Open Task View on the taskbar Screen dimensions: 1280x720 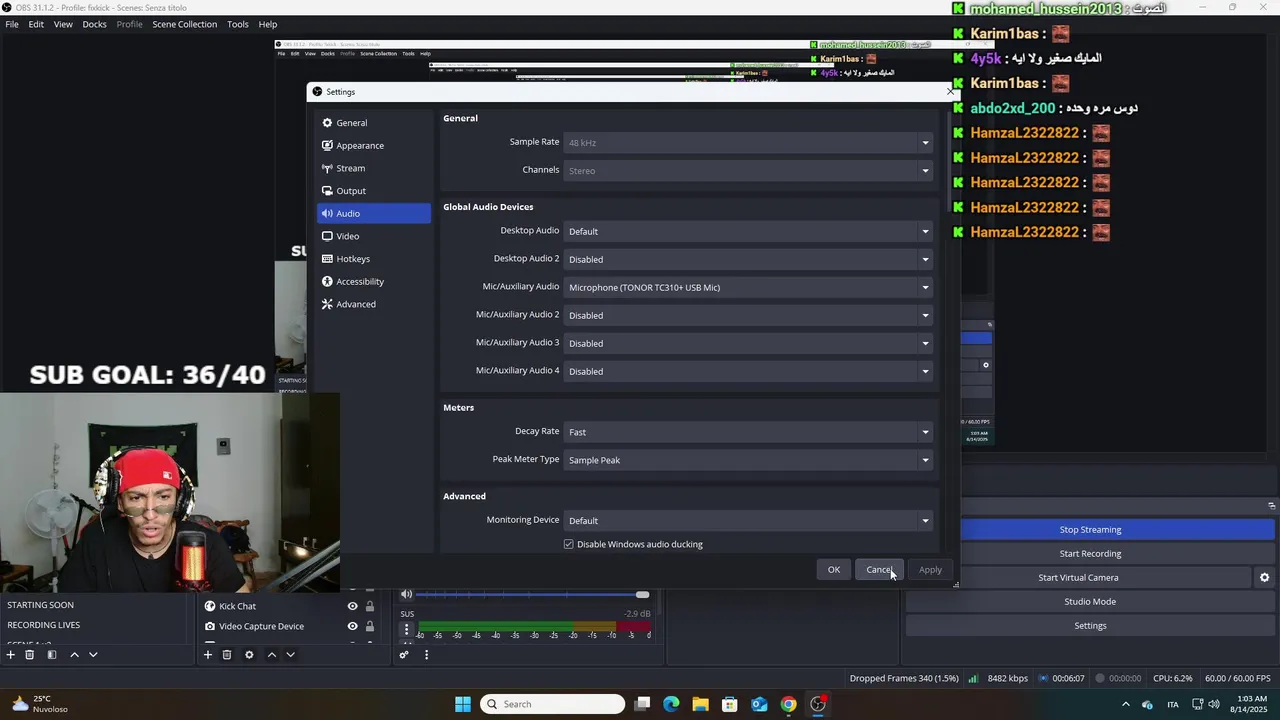pos(642,704)
